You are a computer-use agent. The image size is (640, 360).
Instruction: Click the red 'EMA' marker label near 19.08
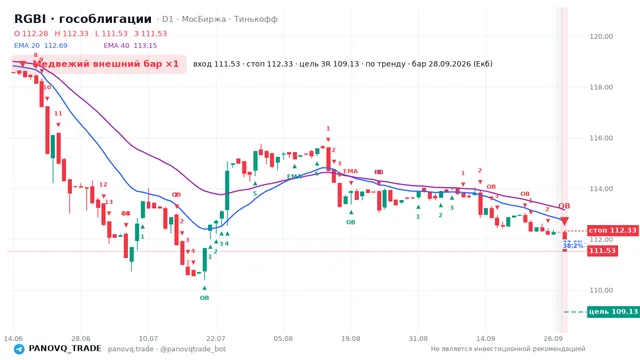(x=351, y=171)
